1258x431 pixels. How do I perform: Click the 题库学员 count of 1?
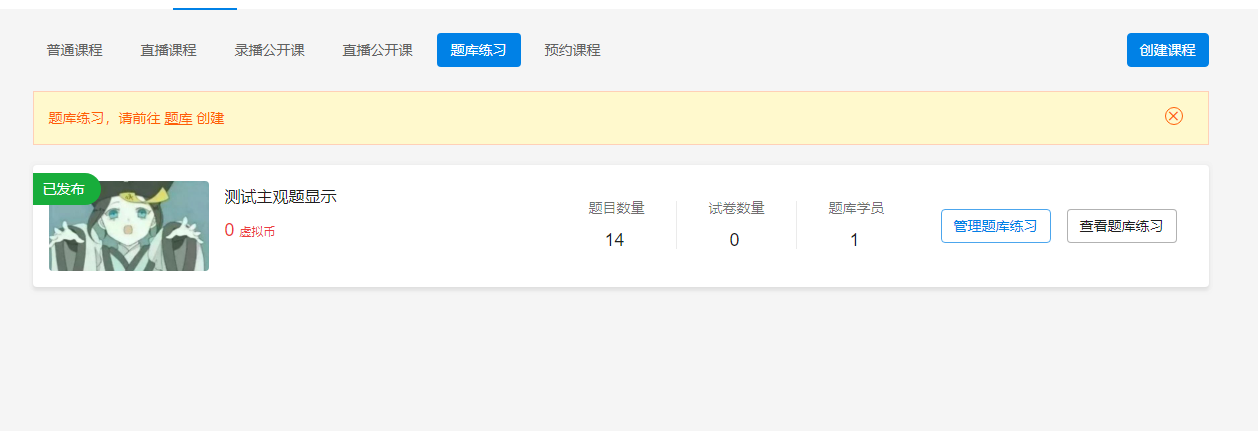pos(854,240)
